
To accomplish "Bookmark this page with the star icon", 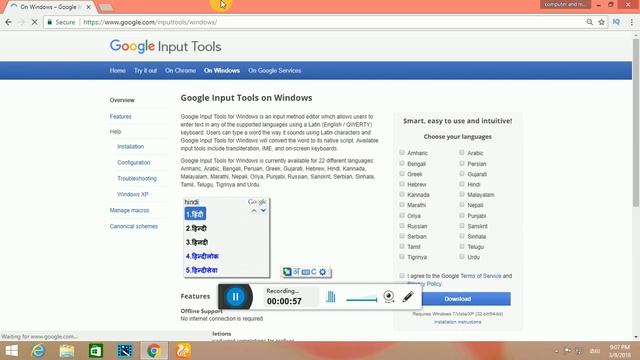I will [x=601, y=22].
